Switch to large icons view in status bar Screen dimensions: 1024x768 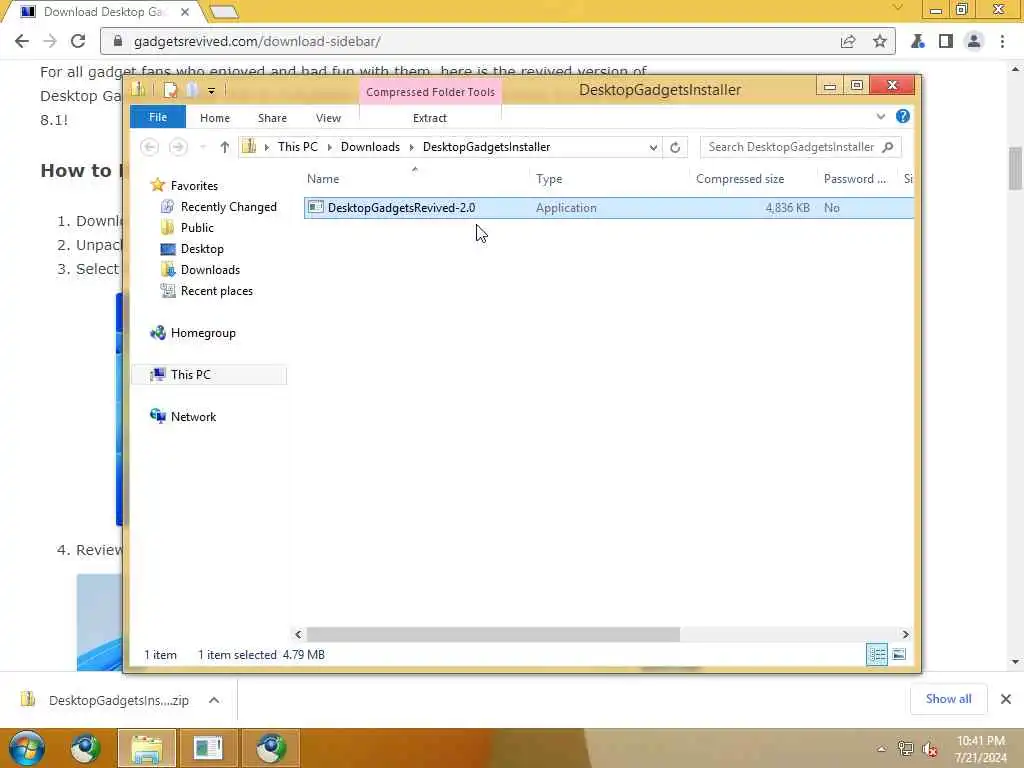[899, 654]
